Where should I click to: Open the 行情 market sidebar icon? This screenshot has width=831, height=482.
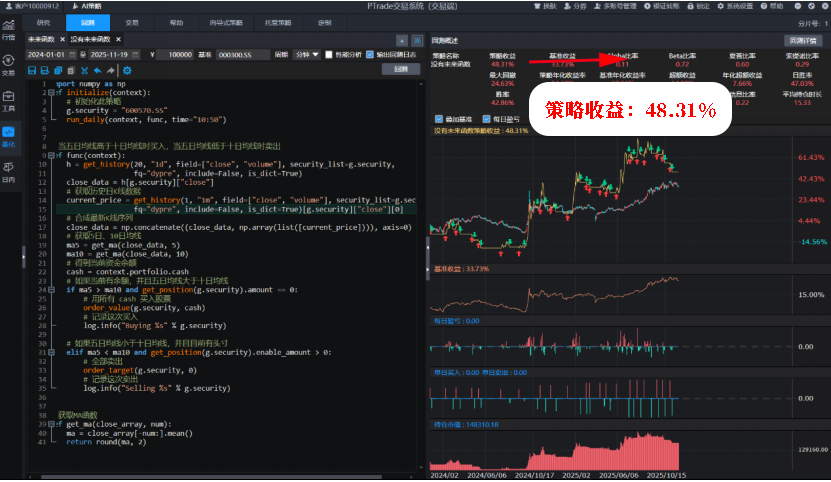[x=9, y=30]
